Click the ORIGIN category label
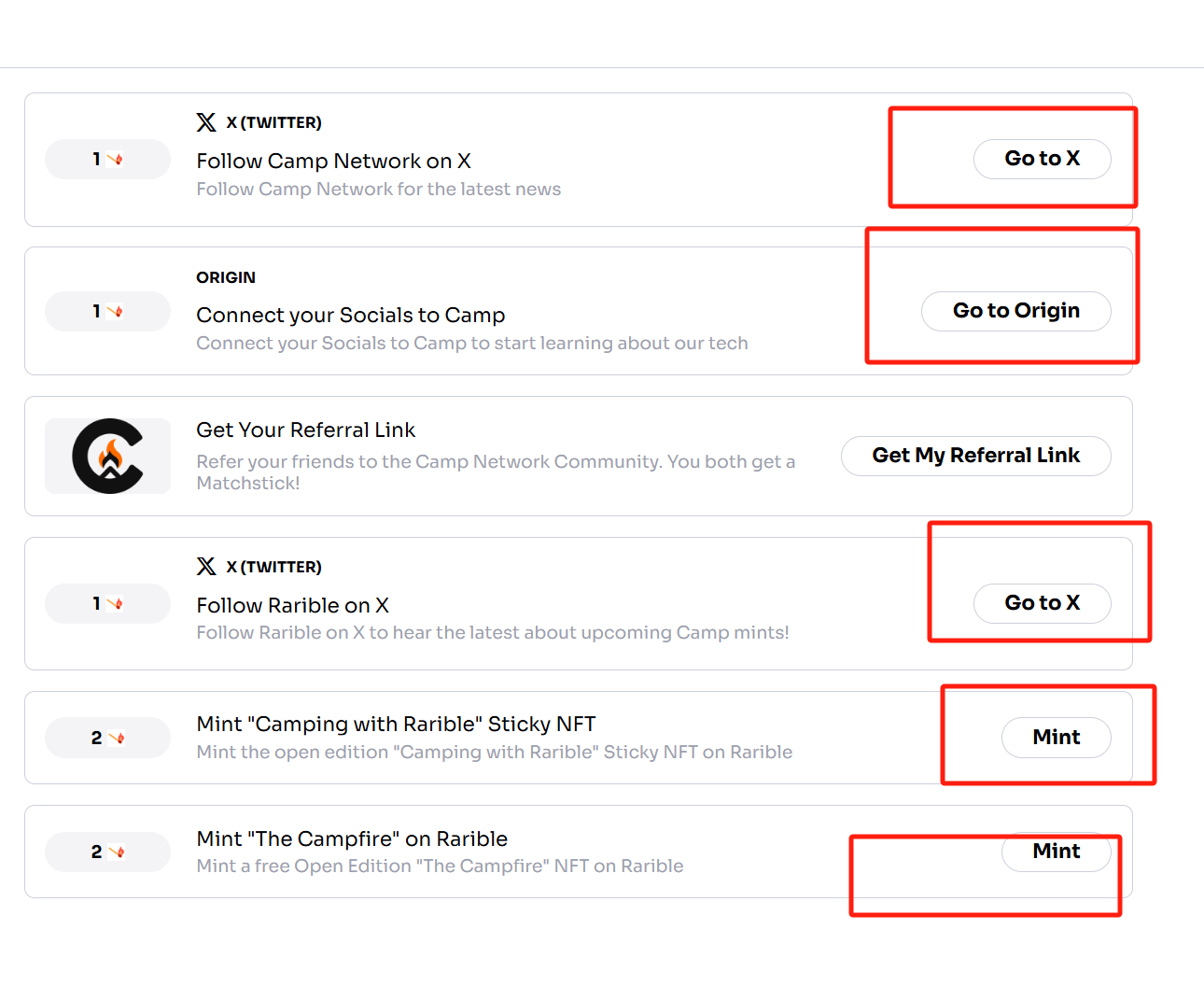This screenshot has height=986, width=1204. pyautogui.click(x=226, y=277)
